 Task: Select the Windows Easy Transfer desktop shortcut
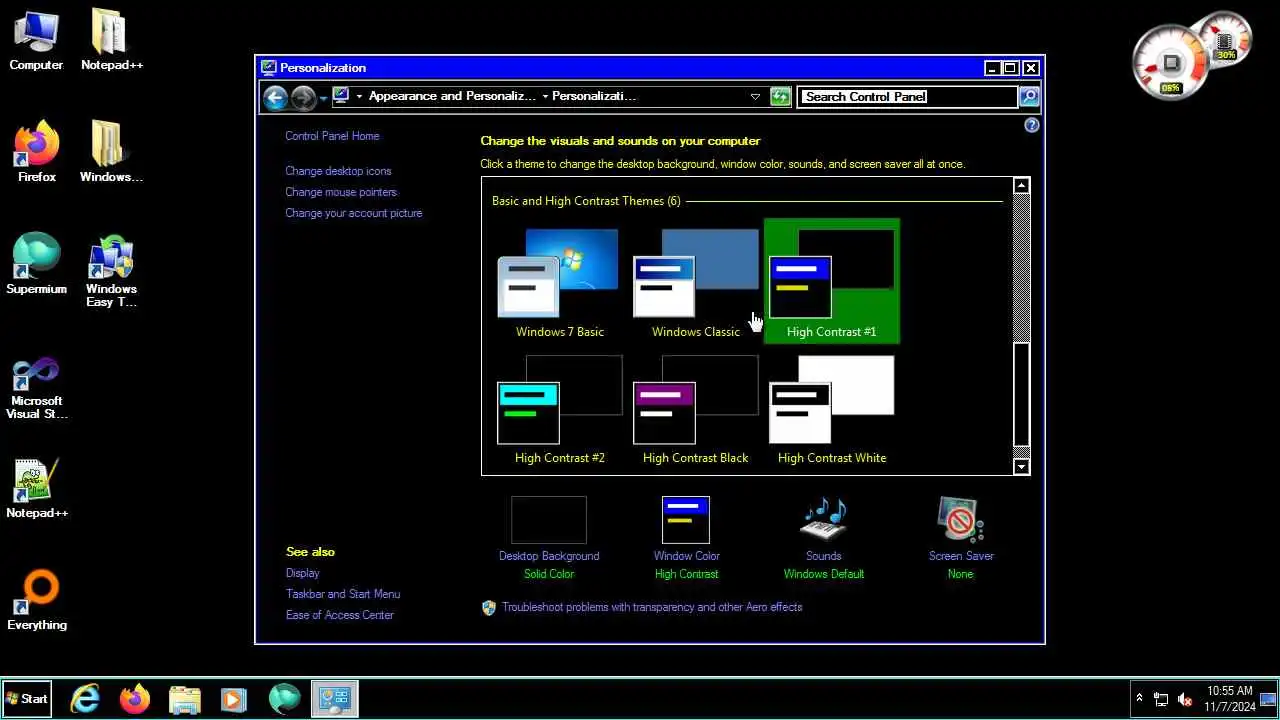pyautogui.click(x=111, y=272)
